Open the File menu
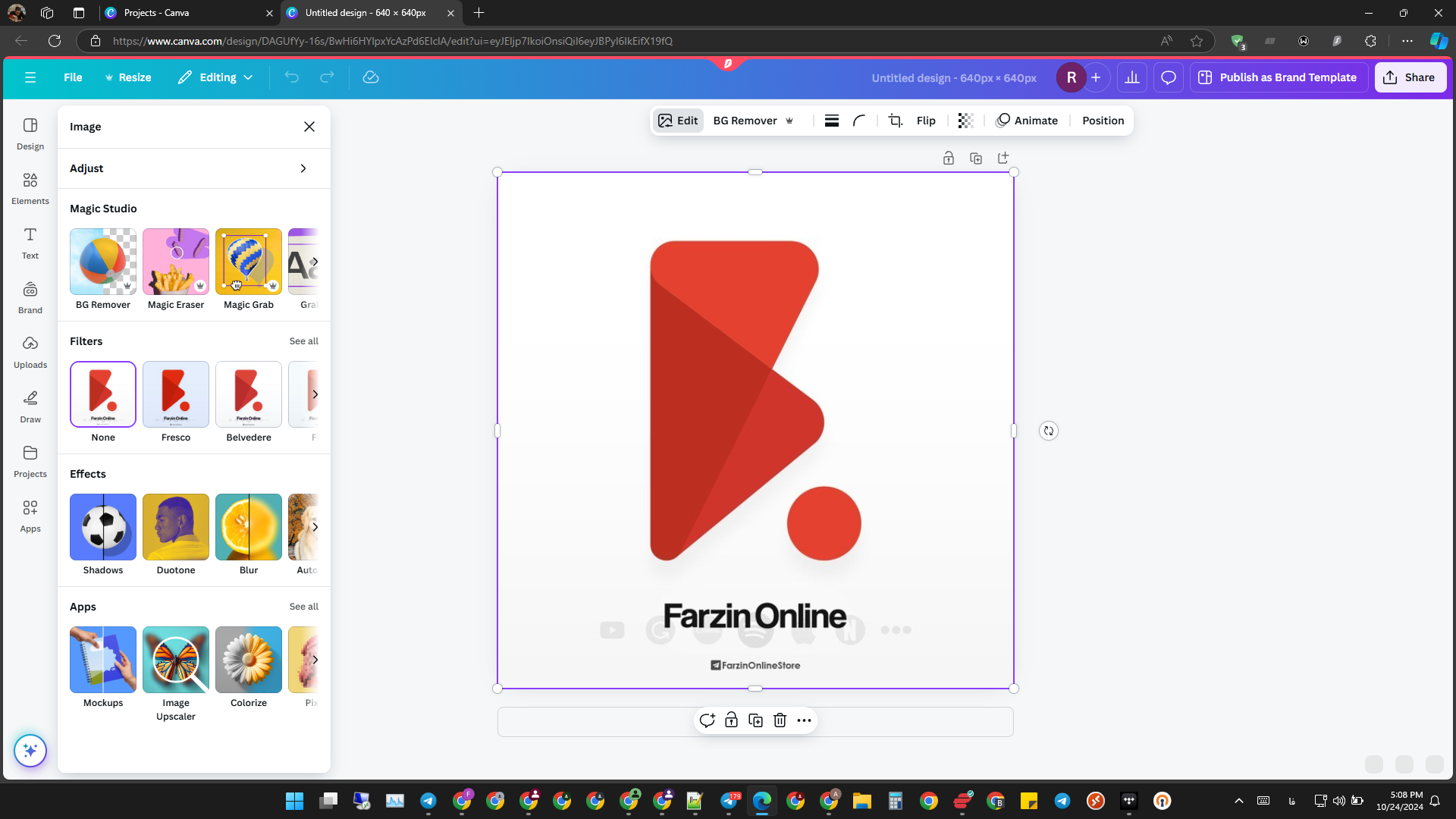 tap(73, 77)
